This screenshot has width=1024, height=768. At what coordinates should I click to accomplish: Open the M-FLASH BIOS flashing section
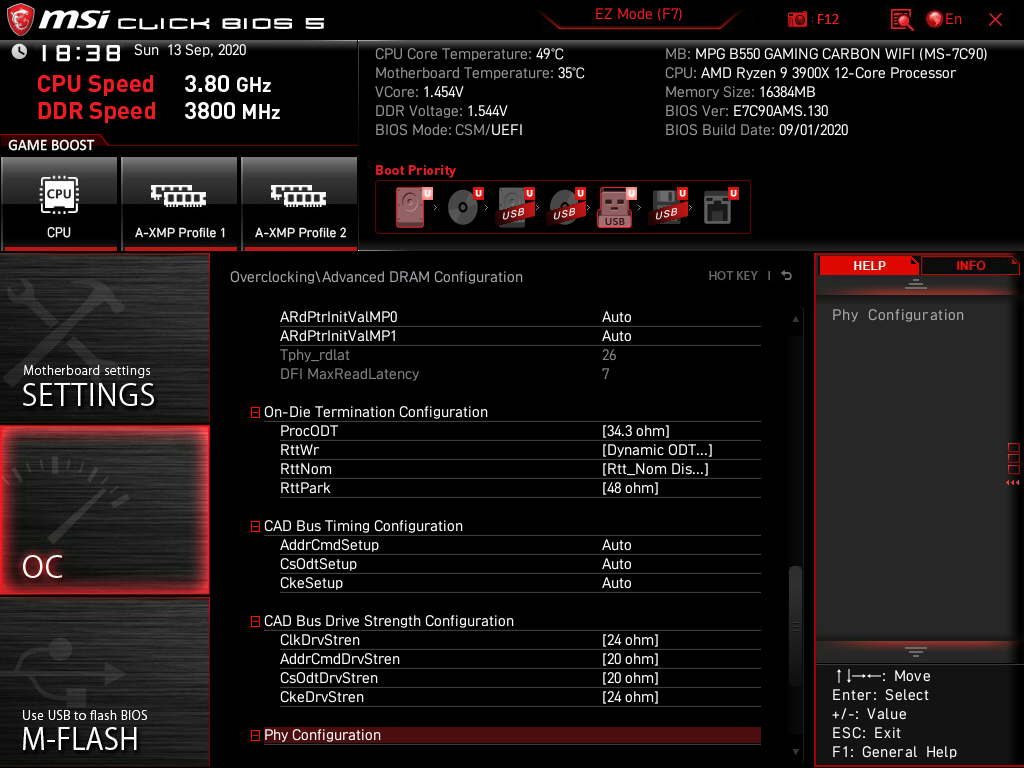(x=104, y=682)
